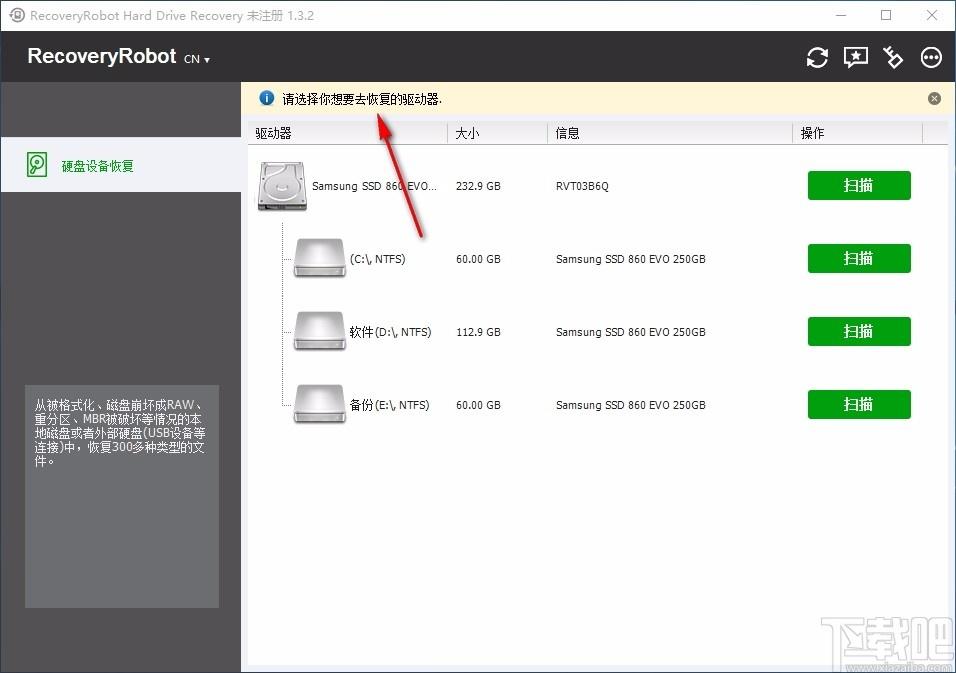This screenshot has height=673, width=956.
Task: Click the 232.9 GB size value
Action: 478,186
